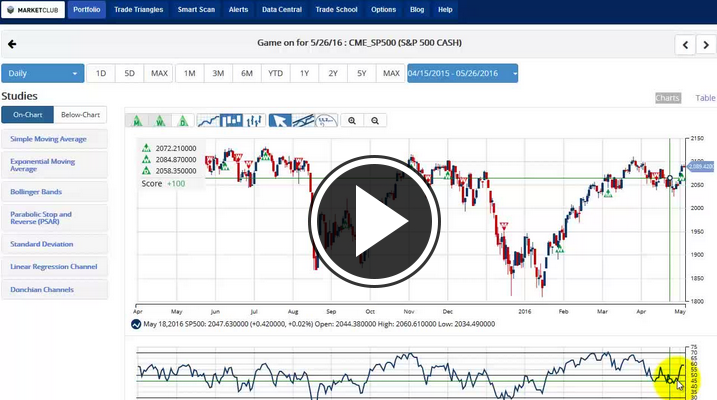This screenshot has height=400, width=717.
Task: Add Donchian Channels study
Action: coord(54,289)
